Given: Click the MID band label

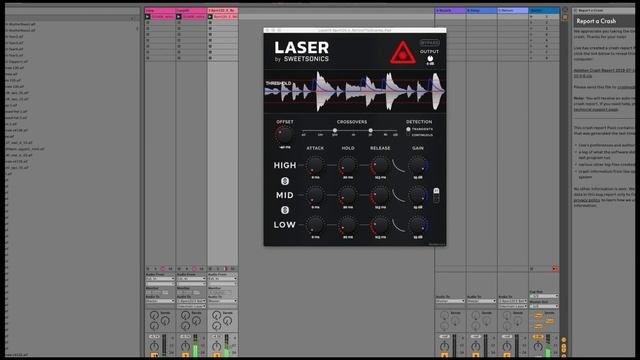Looking at the screenshot, I should (285, 195).
